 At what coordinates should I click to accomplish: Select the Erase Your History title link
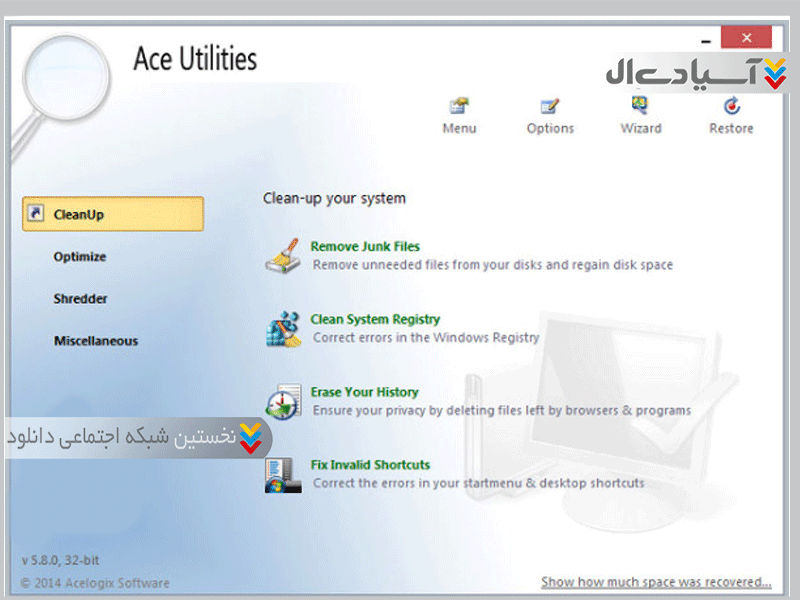(x=364, y=392)
